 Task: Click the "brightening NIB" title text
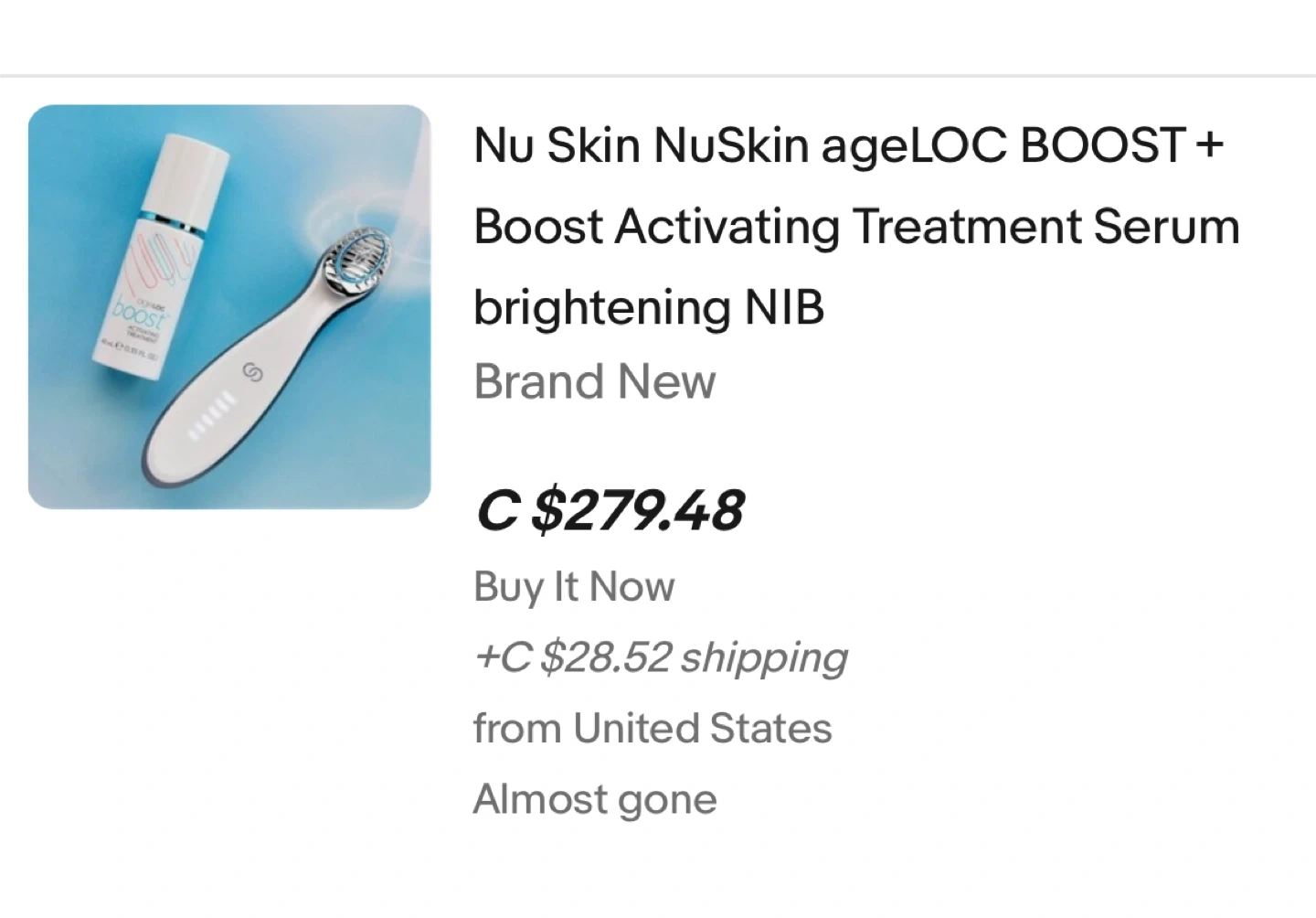tap(649, 307)
